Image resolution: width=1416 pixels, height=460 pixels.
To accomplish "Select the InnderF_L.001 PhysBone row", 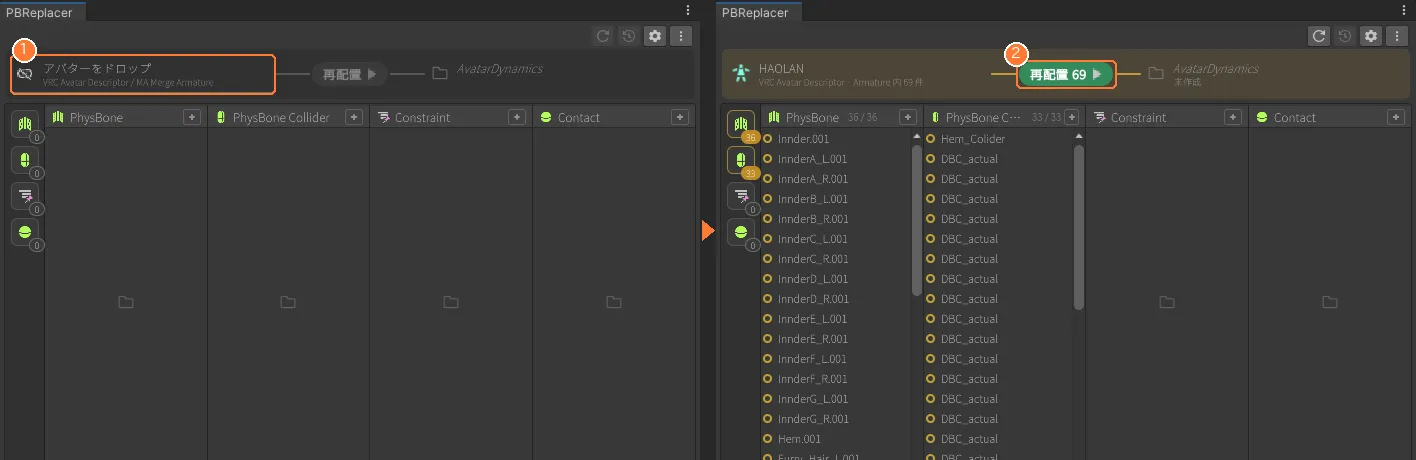I will 836,359.
